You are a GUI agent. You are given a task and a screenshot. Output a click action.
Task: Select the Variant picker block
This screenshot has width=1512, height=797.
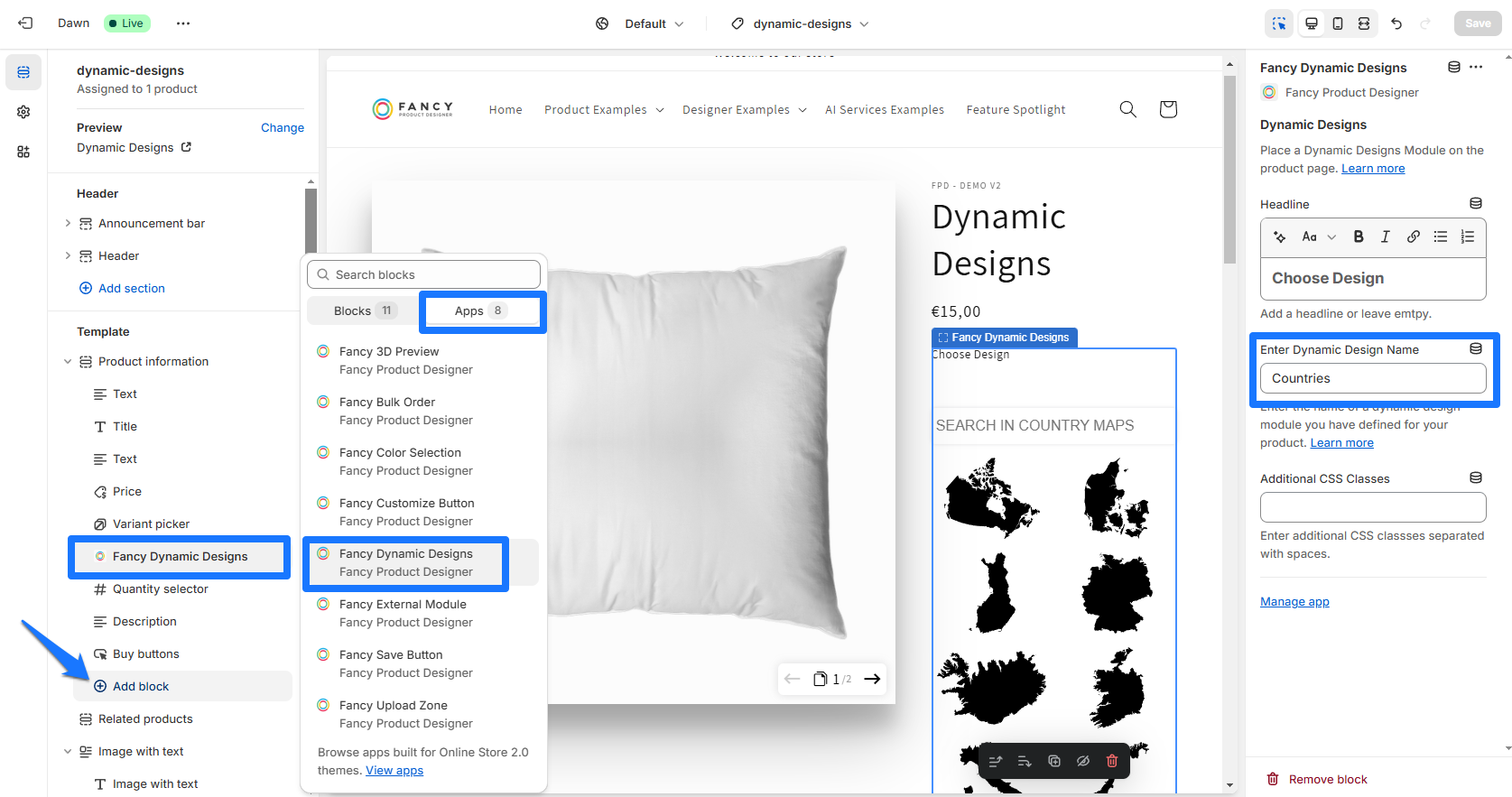pyautogui.click(x=182, y=524)
